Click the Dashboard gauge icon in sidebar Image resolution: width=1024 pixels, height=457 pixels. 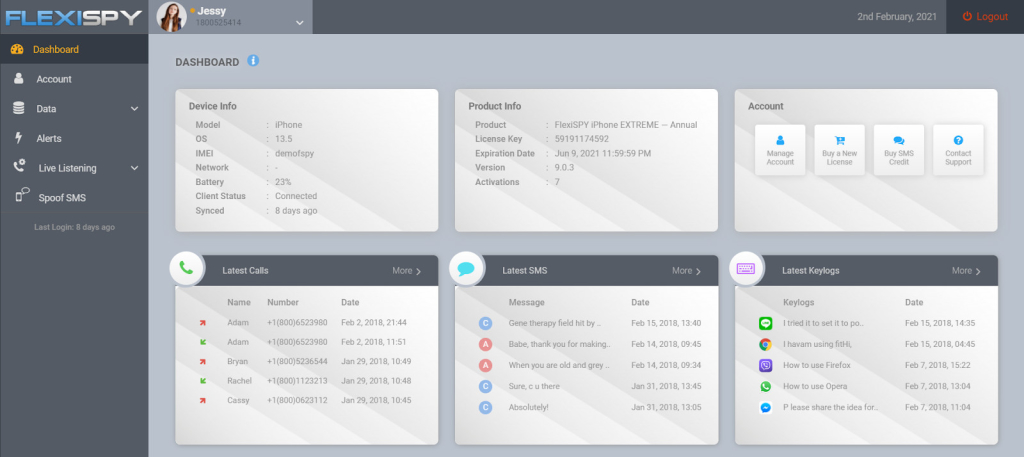pyautogui.click(x=18, y=49)
